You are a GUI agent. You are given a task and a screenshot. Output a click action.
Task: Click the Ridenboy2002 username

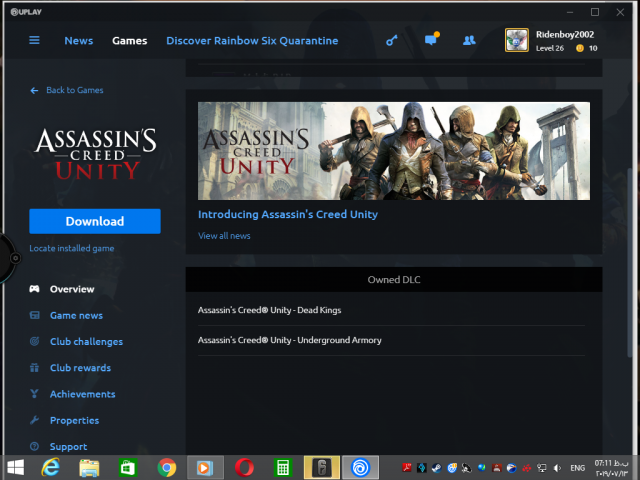pyautogui.click(x=565, y=34)
